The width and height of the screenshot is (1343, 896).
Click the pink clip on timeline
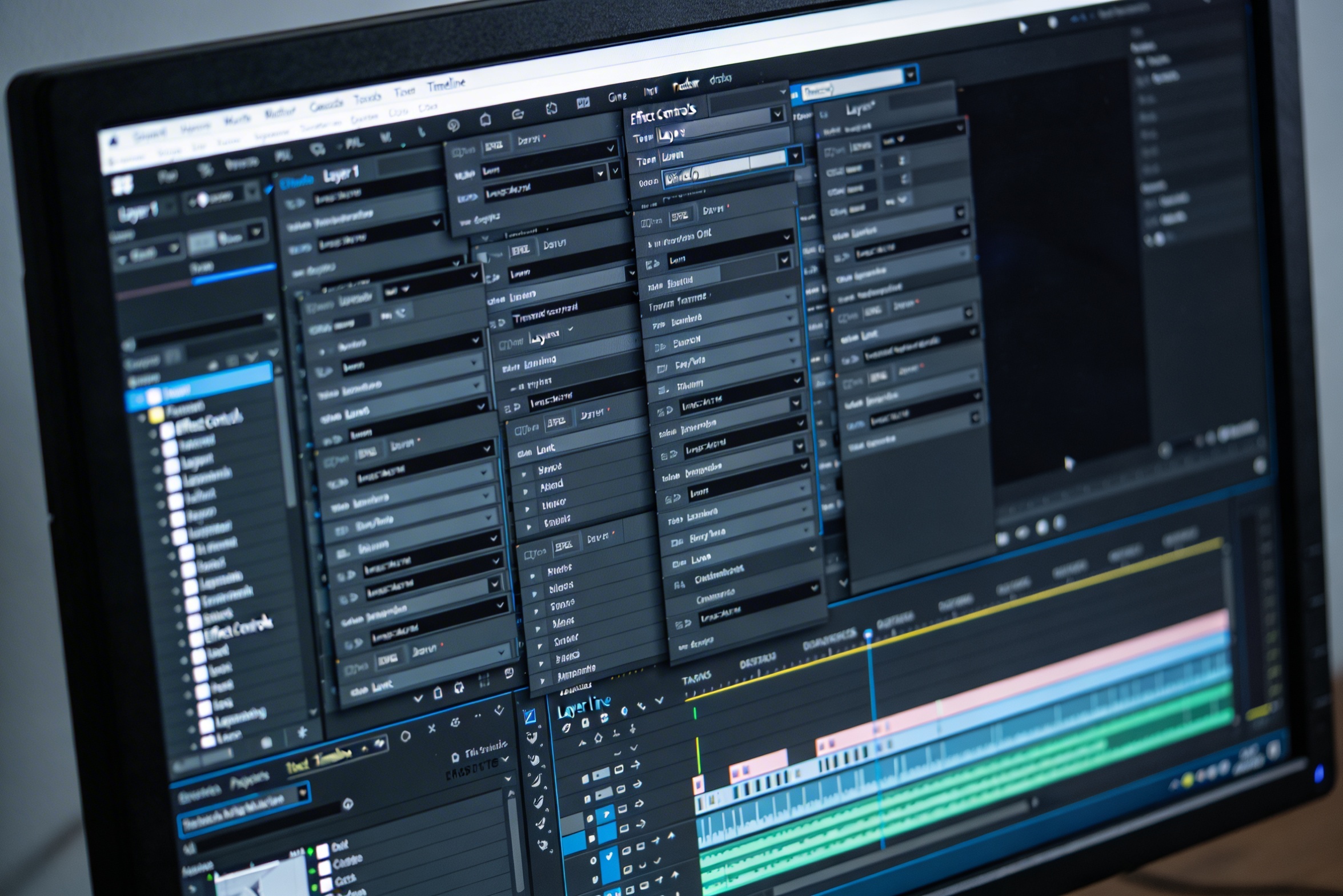pyautogui.click(x=760, y=766)
